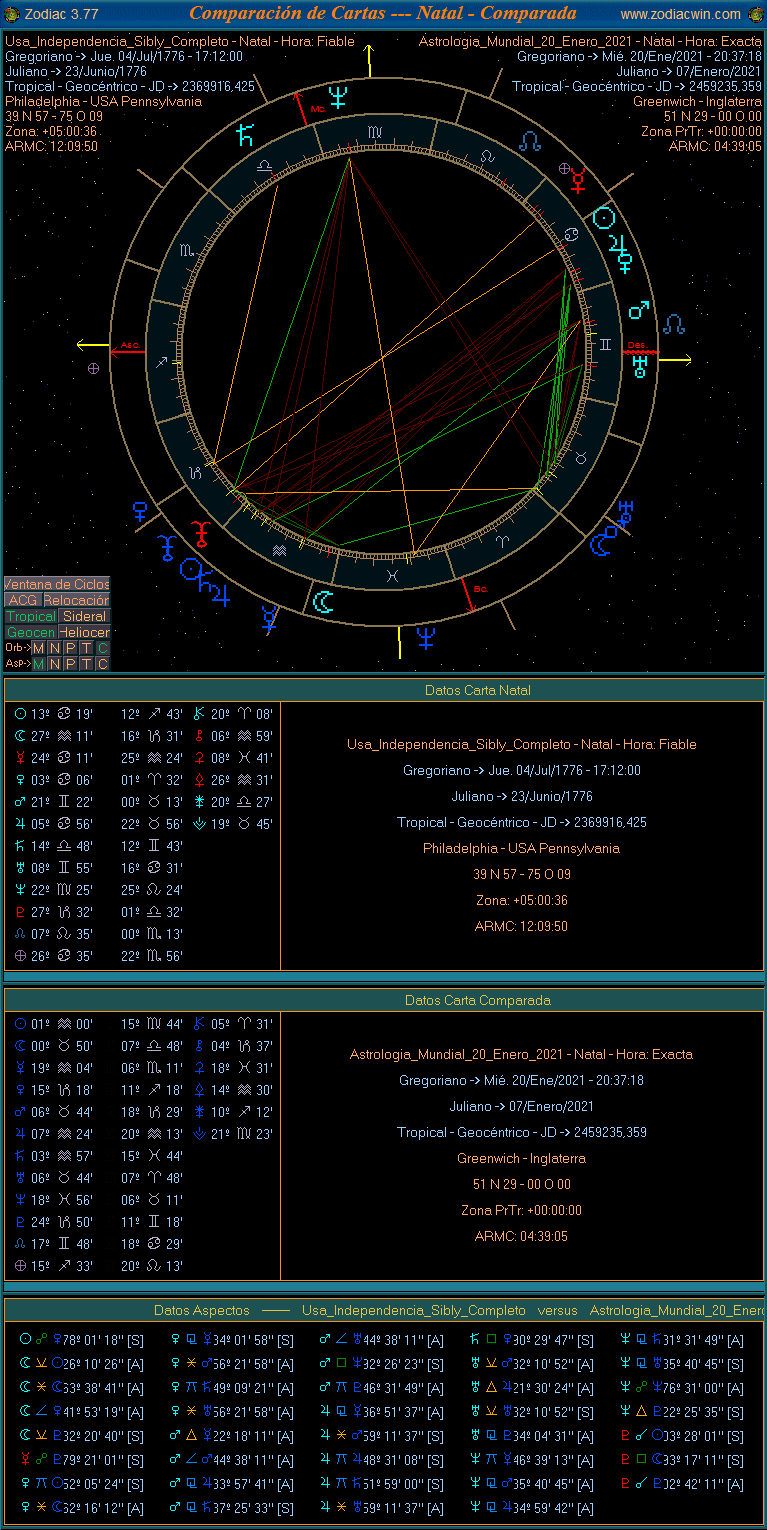Click the Relocación button
This screenshot has width=767, height=1530.
[x=76, y=600]
